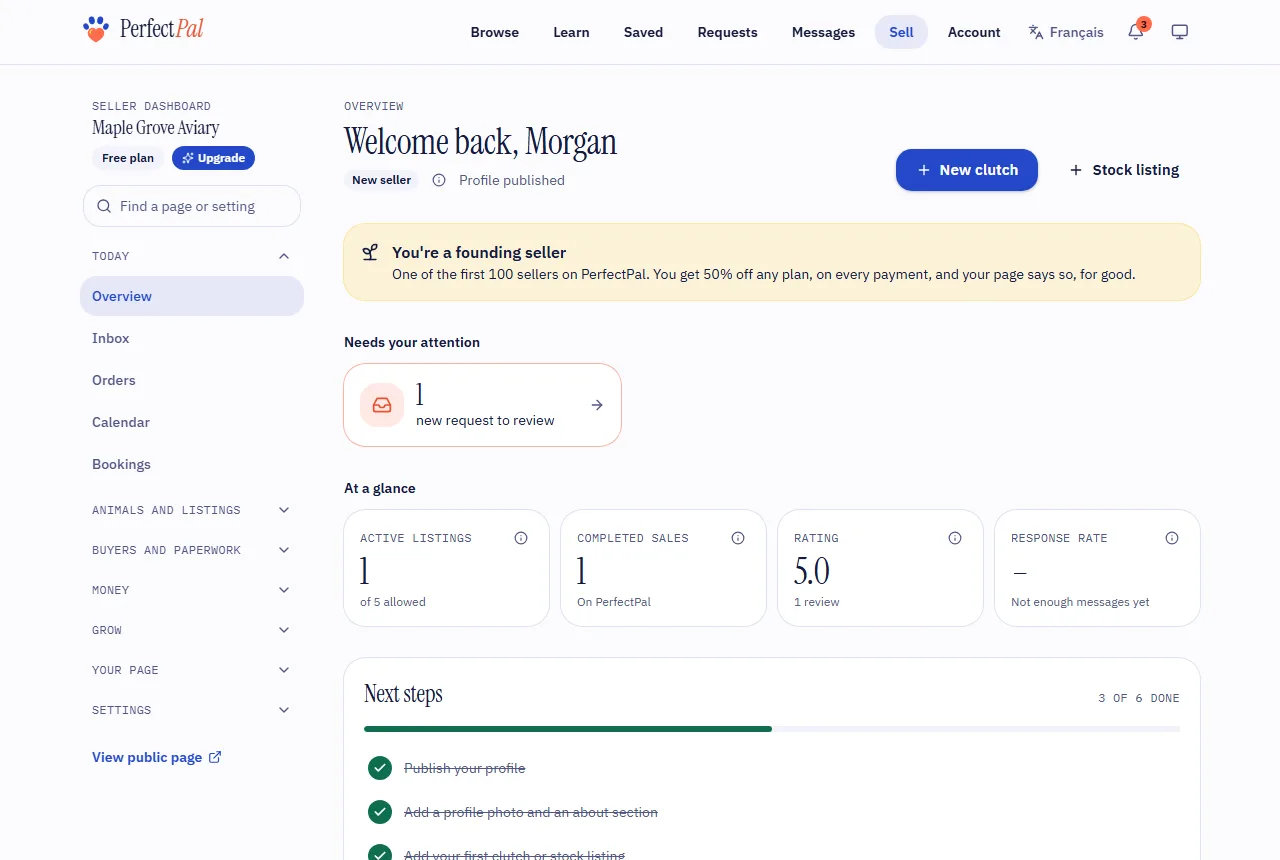The height and width of the screenshot is (860, 1280).
Task: Switch language to Français
Action: [x=1066, y=32]
